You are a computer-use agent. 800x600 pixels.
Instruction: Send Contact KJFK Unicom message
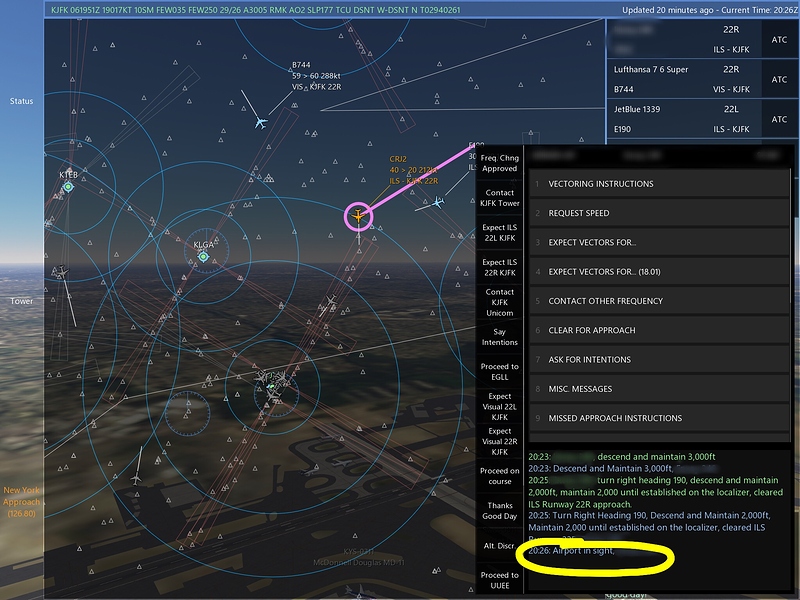pyautogui.click(x=499, y=302)
